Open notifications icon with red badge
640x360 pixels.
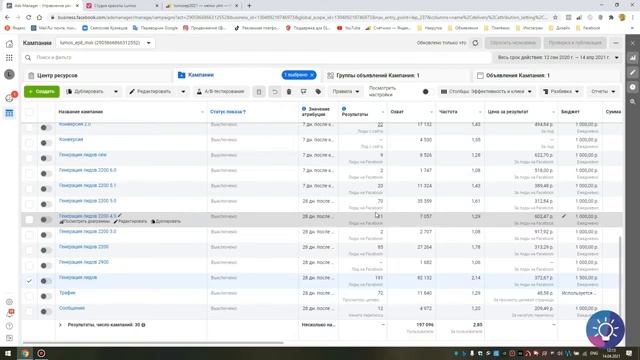coord(10,97)
